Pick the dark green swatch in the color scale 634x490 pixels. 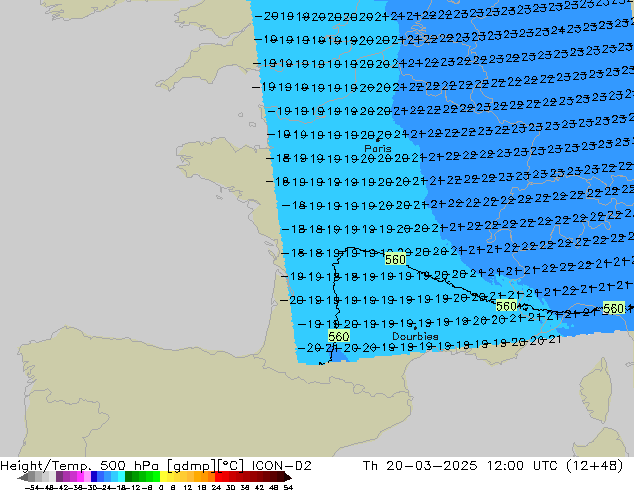[129, 476]
